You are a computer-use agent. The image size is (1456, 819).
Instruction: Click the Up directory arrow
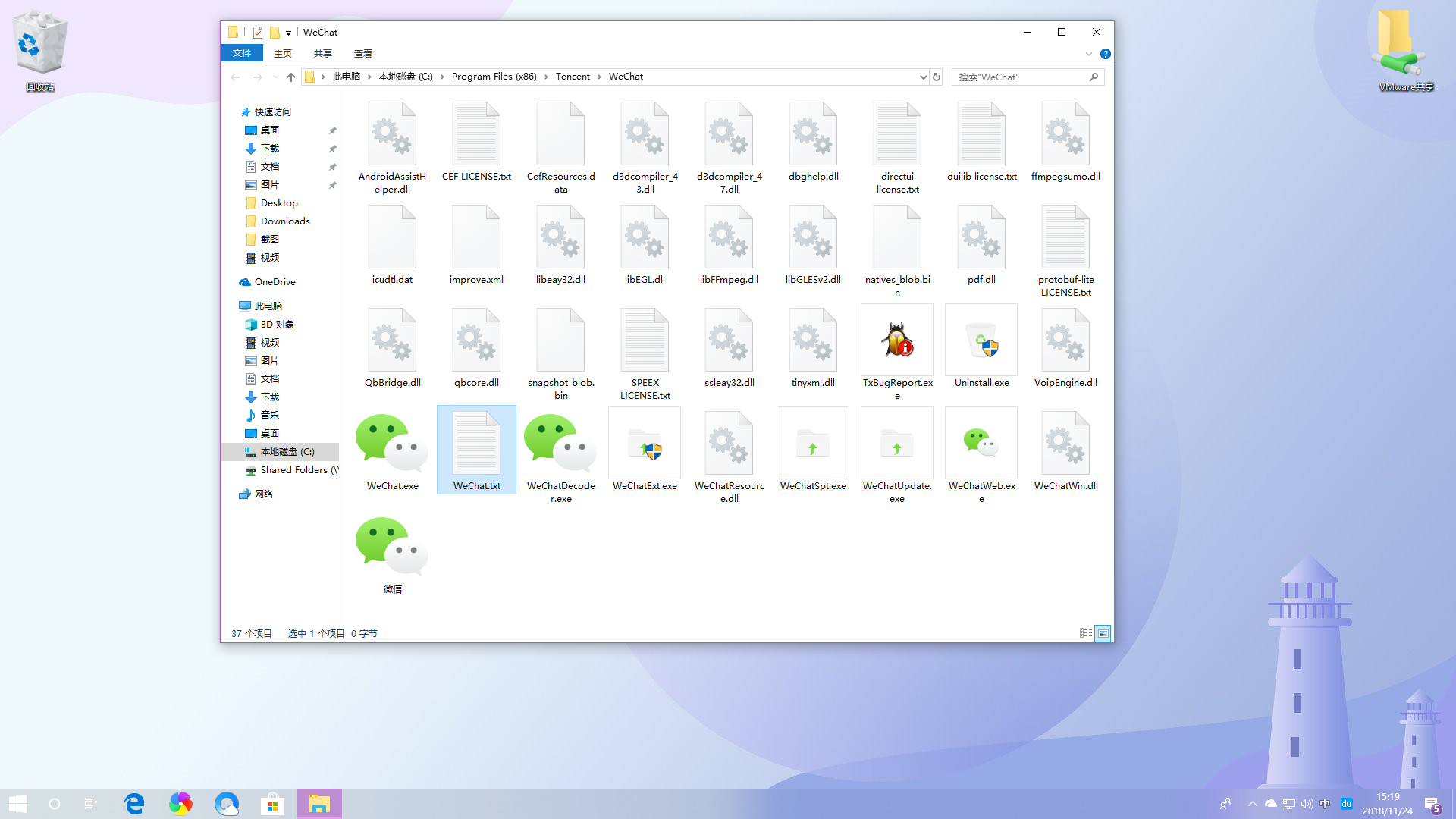[290, 77]
